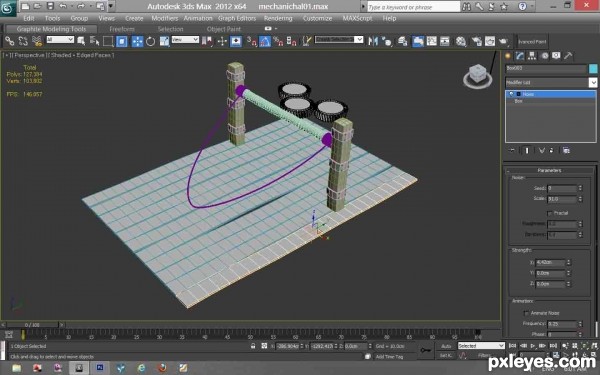Open the Utilities command panel tab
This screenshot has height=375, width=600.
[568, 56]
